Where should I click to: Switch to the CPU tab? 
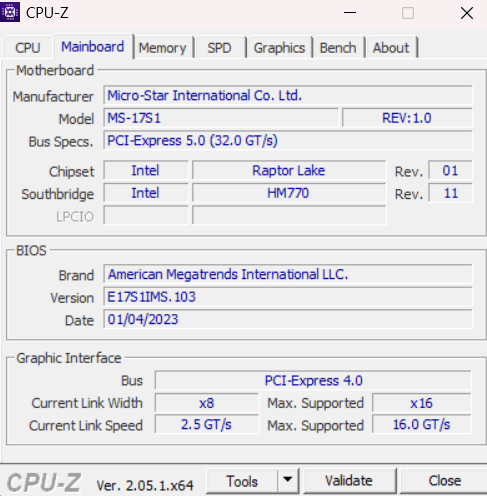(x=28, y=48)
